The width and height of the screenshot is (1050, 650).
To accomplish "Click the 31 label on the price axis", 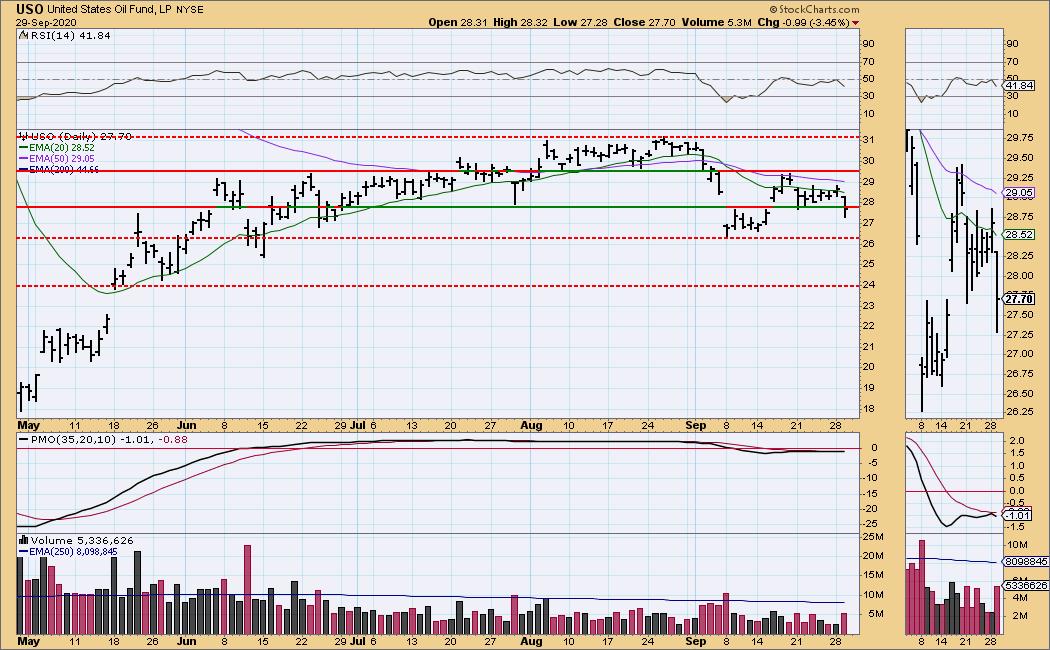I will click(868, 139).
